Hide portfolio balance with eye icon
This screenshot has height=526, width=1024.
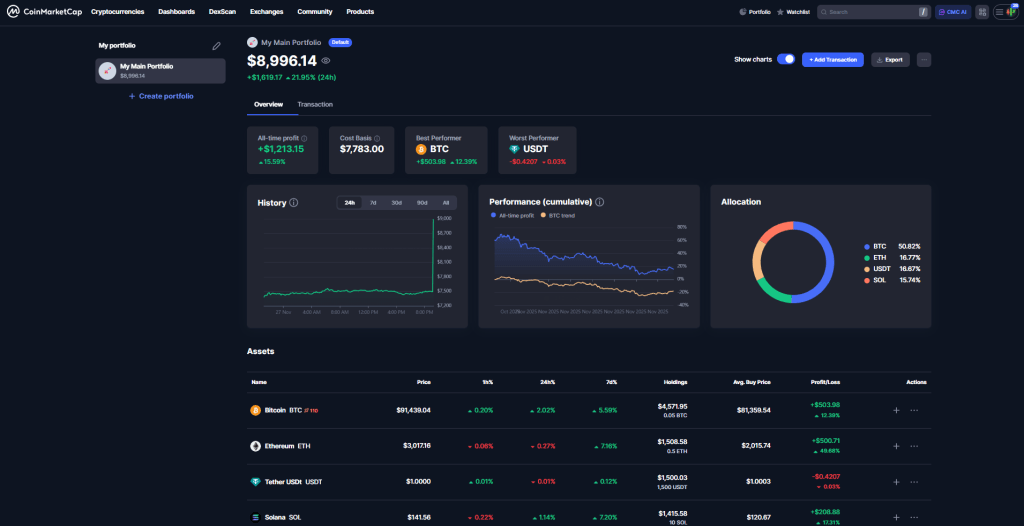[326, 61]
